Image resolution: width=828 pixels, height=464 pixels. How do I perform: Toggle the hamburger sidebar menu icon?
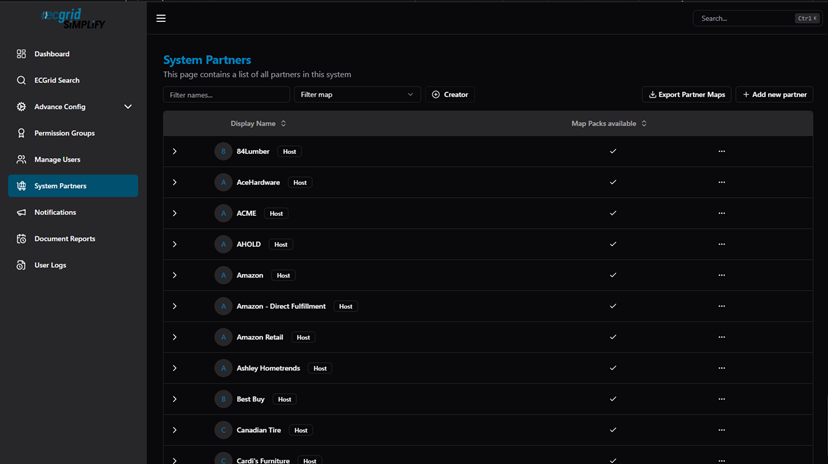coord(161,18)
